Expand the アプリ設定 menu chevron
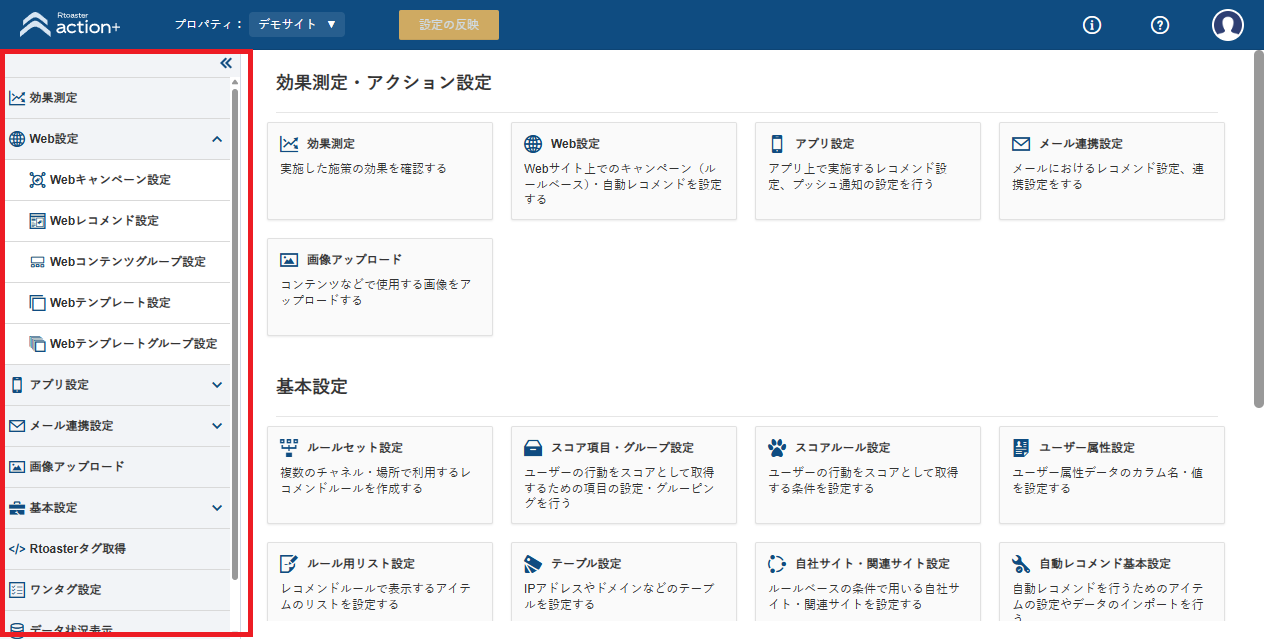Viewport: 1264px width, 639px height. [217, 385]
